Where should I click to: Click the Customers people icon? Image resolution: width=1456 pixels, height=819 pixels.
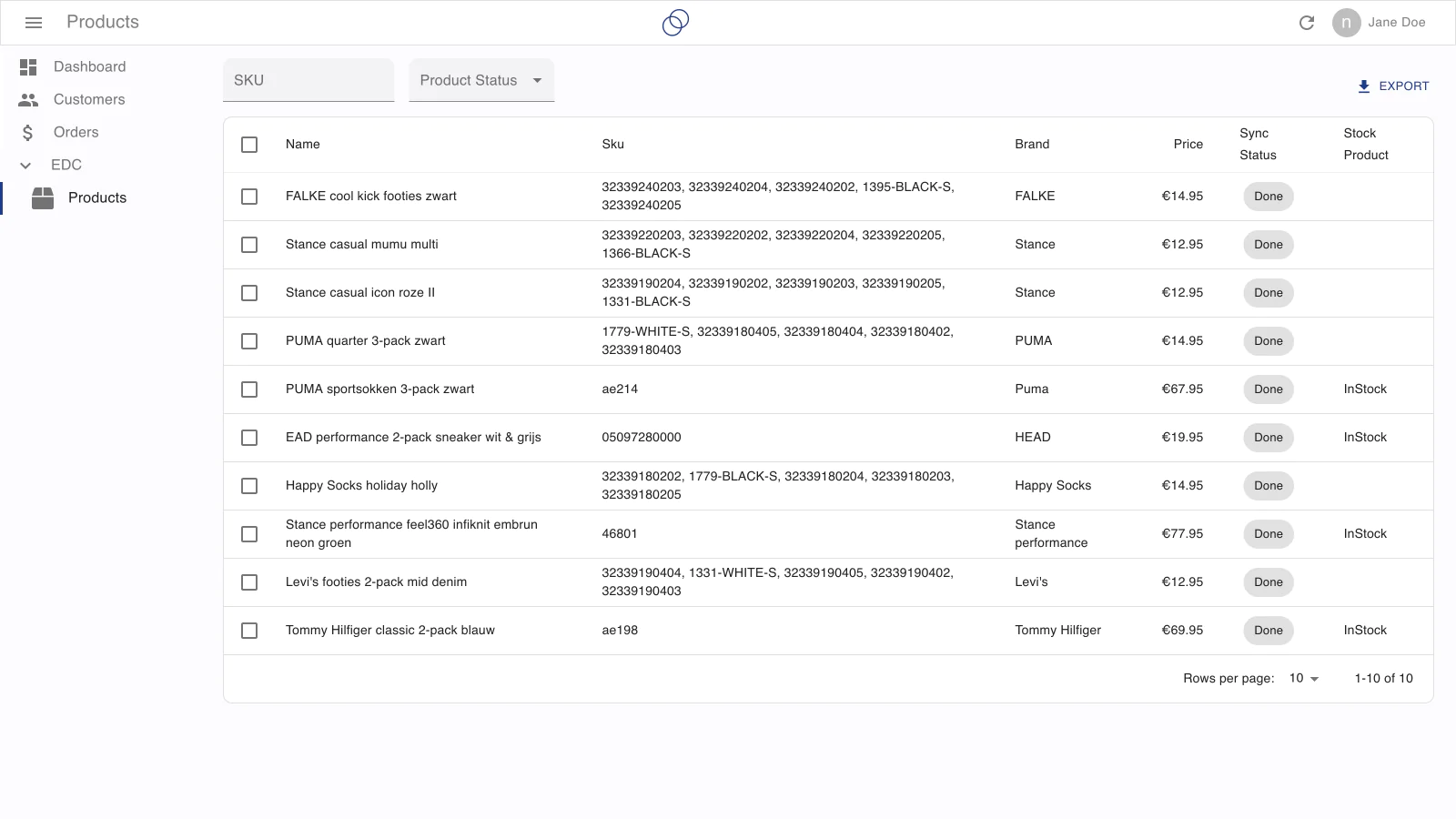[28, 100]
